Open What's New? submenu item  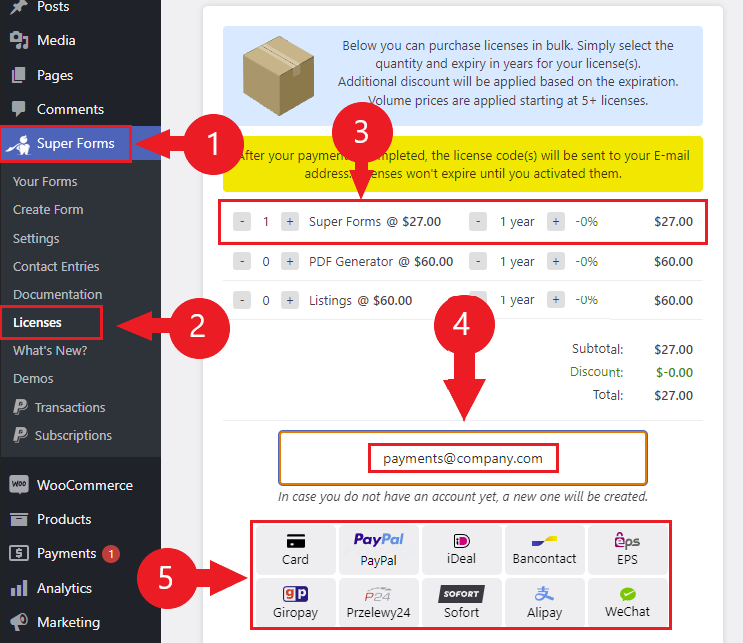pos(50,351)
